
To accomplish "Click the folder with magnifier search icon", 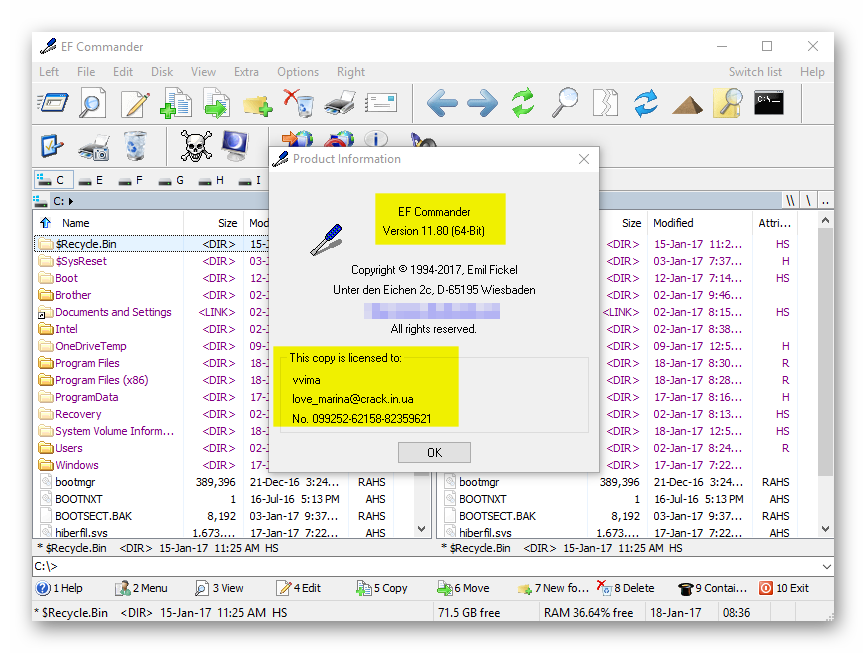I will click(x=728, y=103).
